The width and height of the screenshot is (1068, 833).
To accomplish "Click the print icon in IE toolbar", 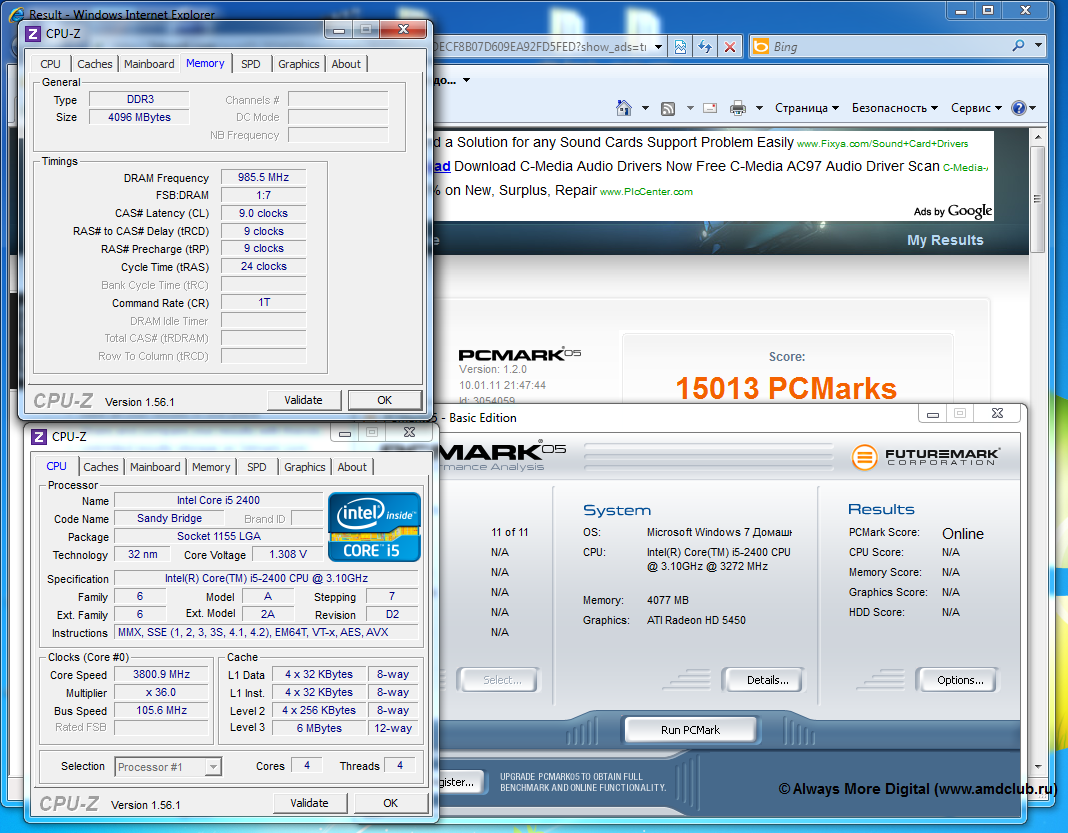I will click(738, 108).
